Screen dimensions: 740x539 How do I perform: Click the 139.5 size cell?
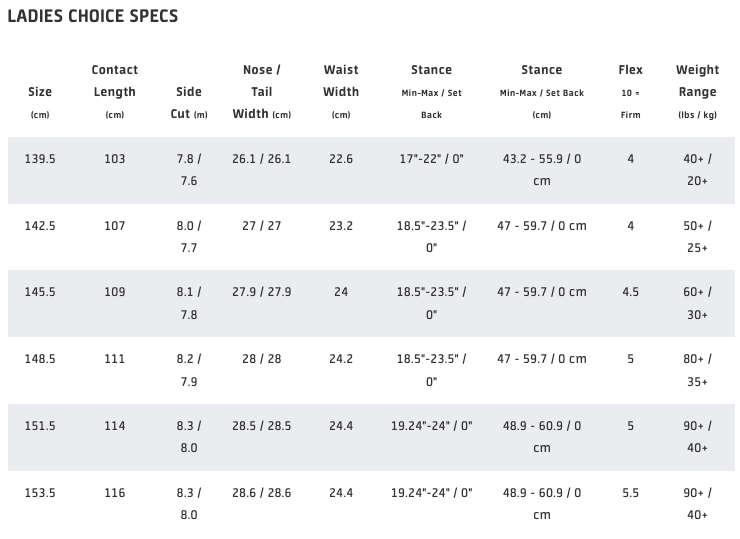pos(40,159)
